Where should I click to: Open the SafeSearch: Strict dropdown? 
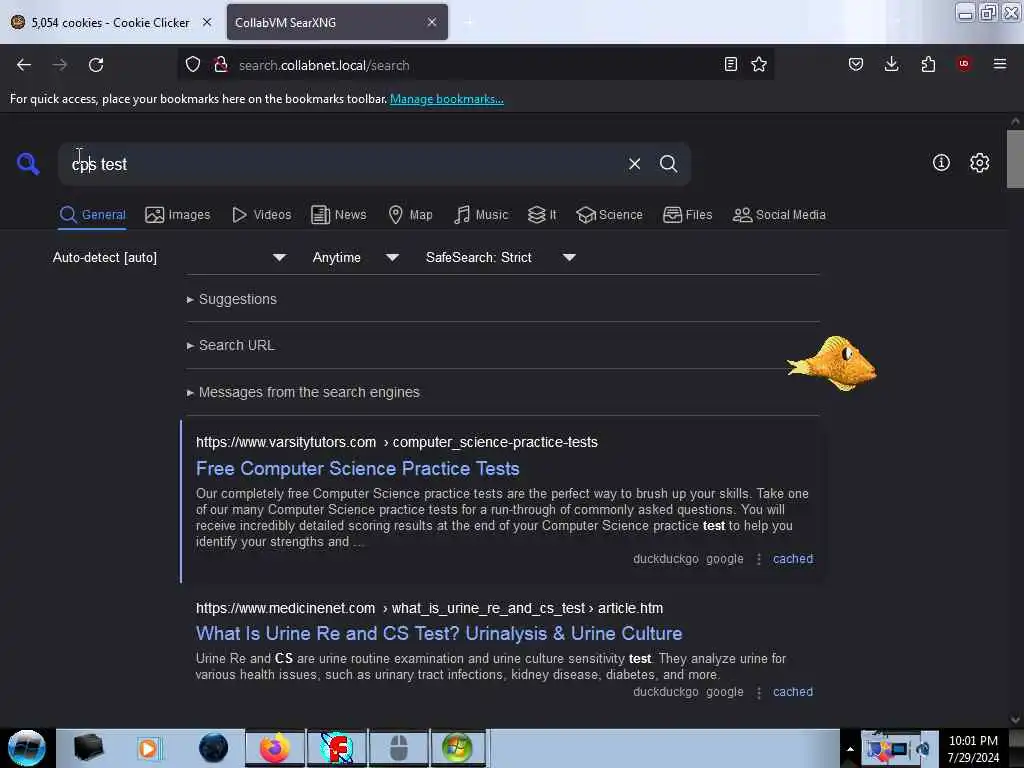[501, 257]
